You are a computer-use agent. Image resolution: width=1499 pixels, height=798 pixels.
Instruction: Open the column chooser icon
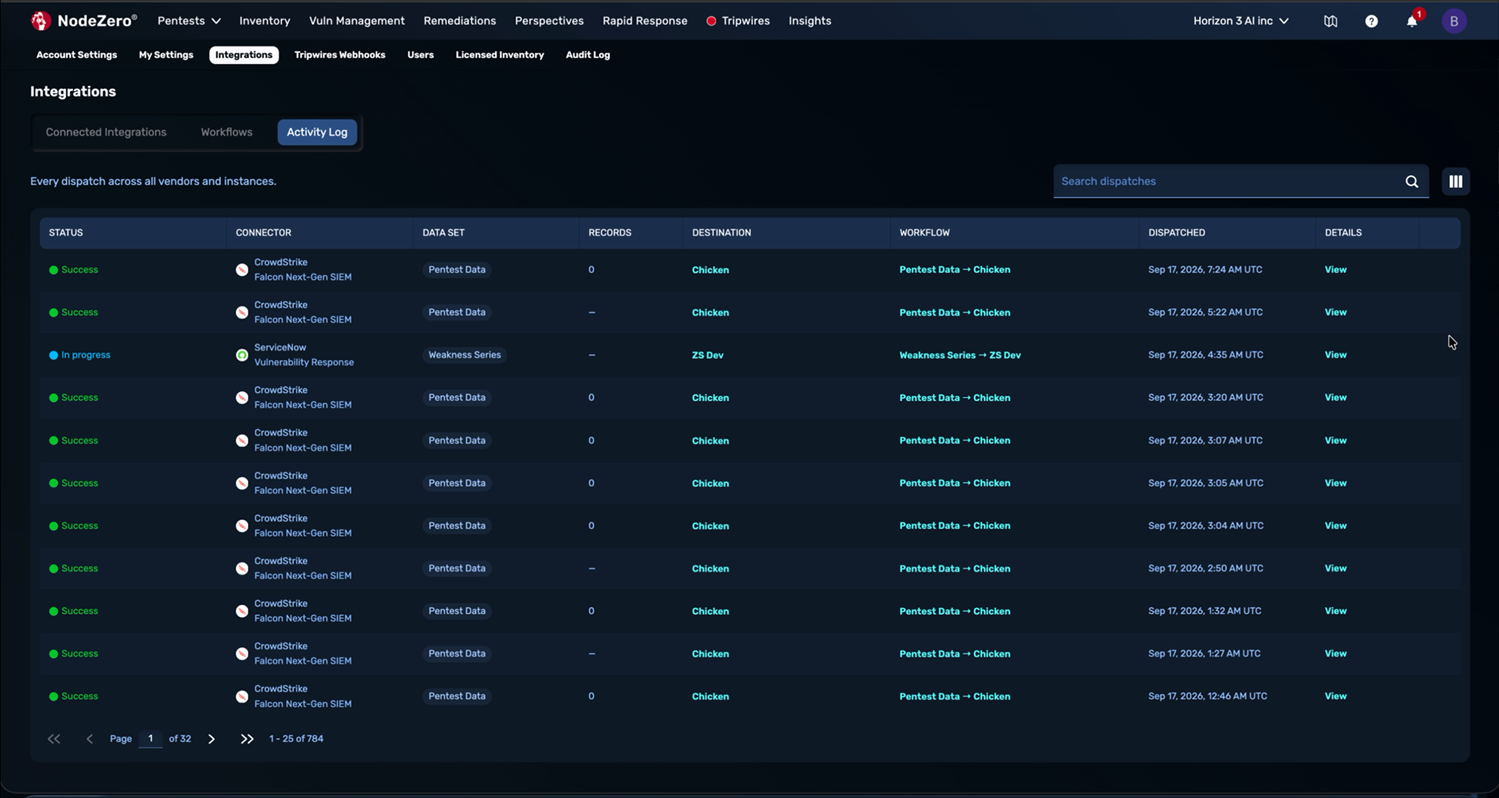(x=1456, y=182)
